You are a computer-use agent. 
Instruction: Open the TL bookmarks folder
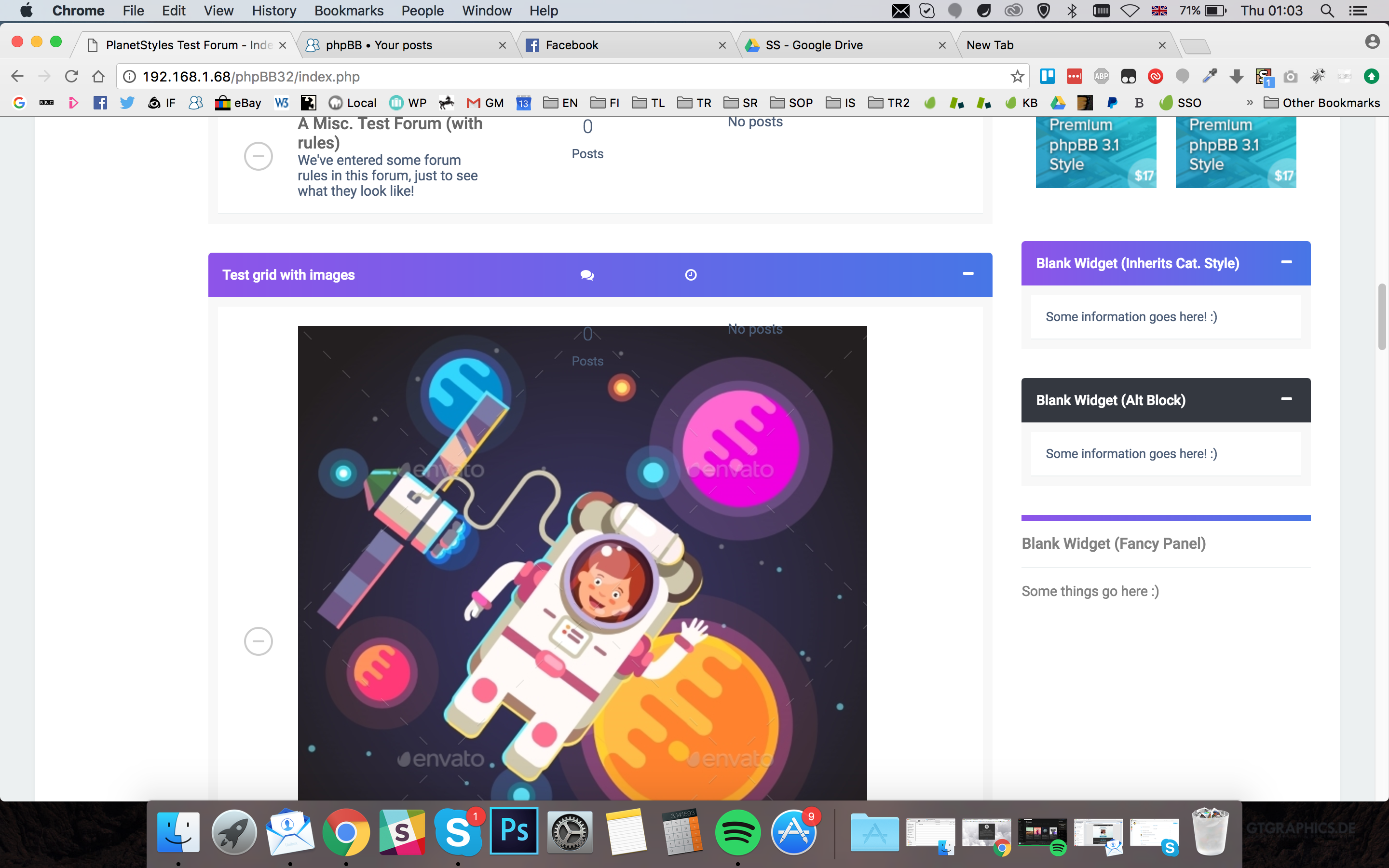[x=648, y=103]
